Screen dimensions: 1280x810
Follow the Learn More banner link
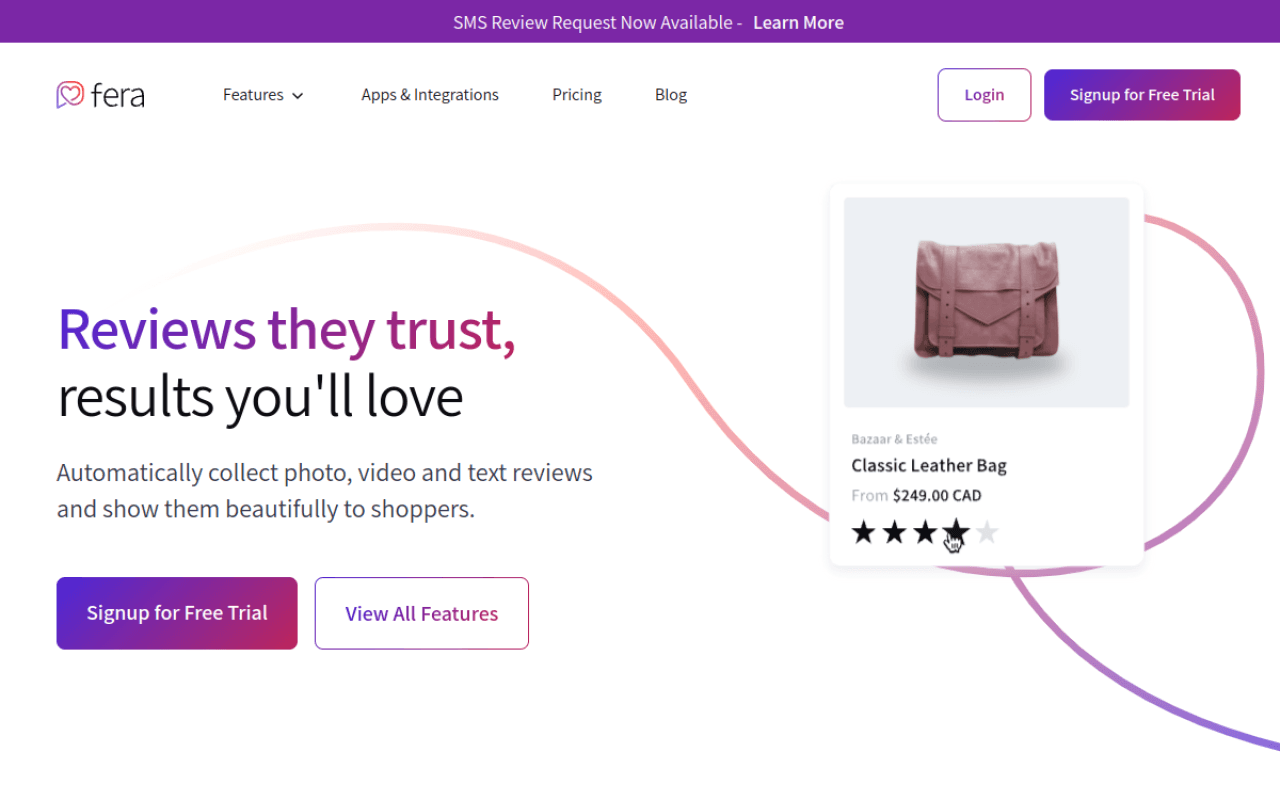click(x=798, y=22)
